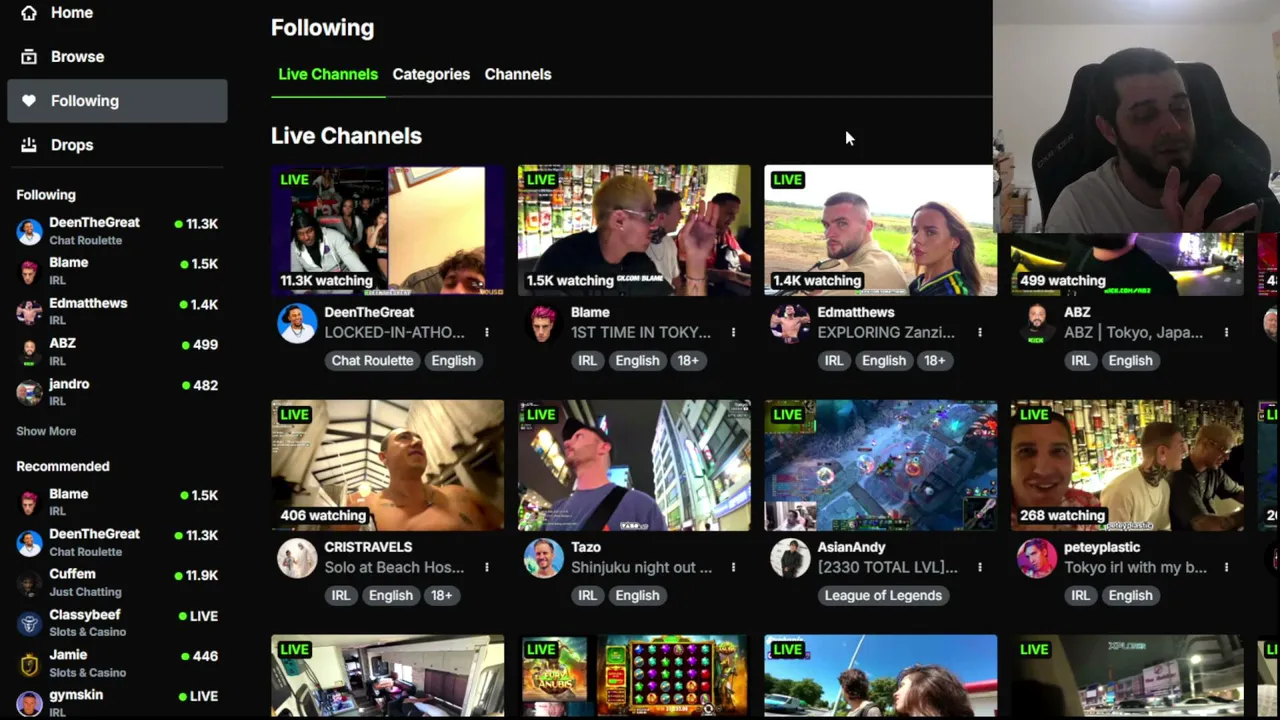Click the 18+ tag on the CRISTRAVELS card

pos(441,595)
